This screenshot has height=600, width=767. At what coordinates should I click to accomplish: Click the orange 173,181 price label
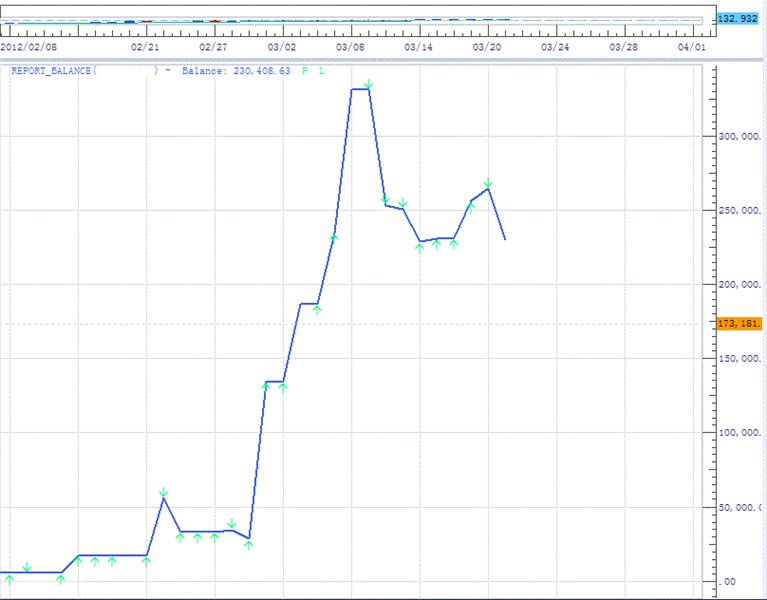click(739, 323)
